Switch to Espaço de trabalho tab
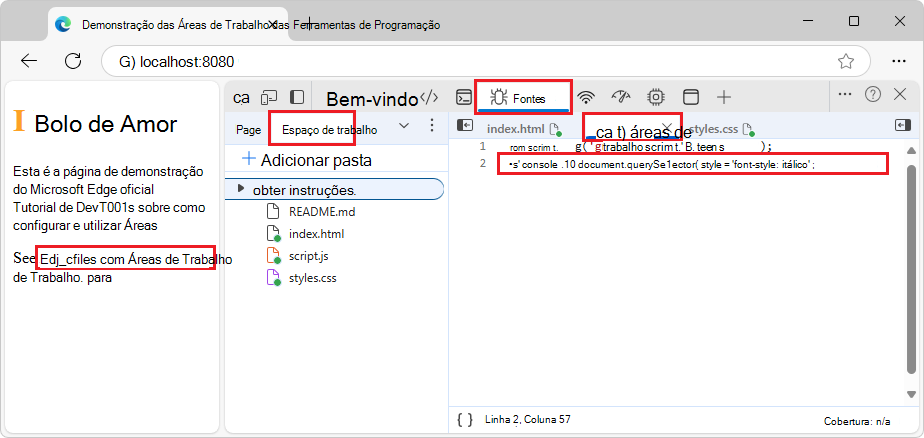This screenshot has height=438, width=924. [329, 130]
